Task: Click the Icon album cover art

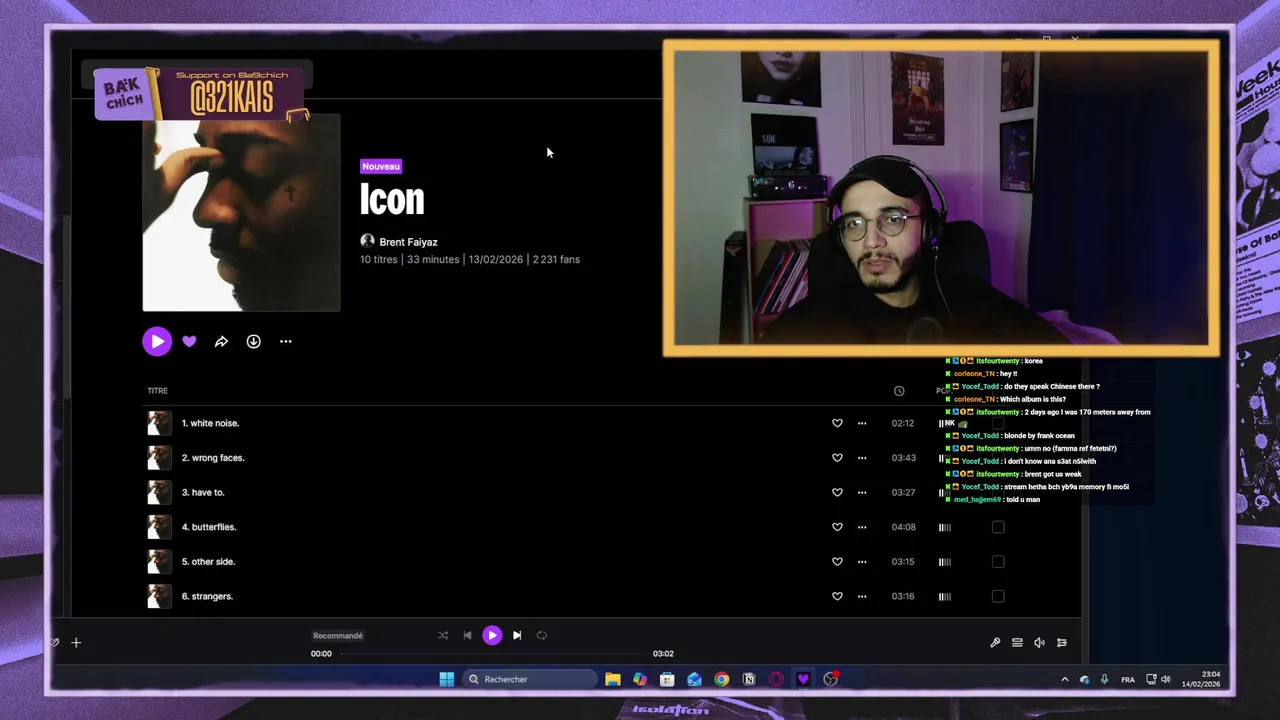Action: pyautogui.click(x=241, y=213)
